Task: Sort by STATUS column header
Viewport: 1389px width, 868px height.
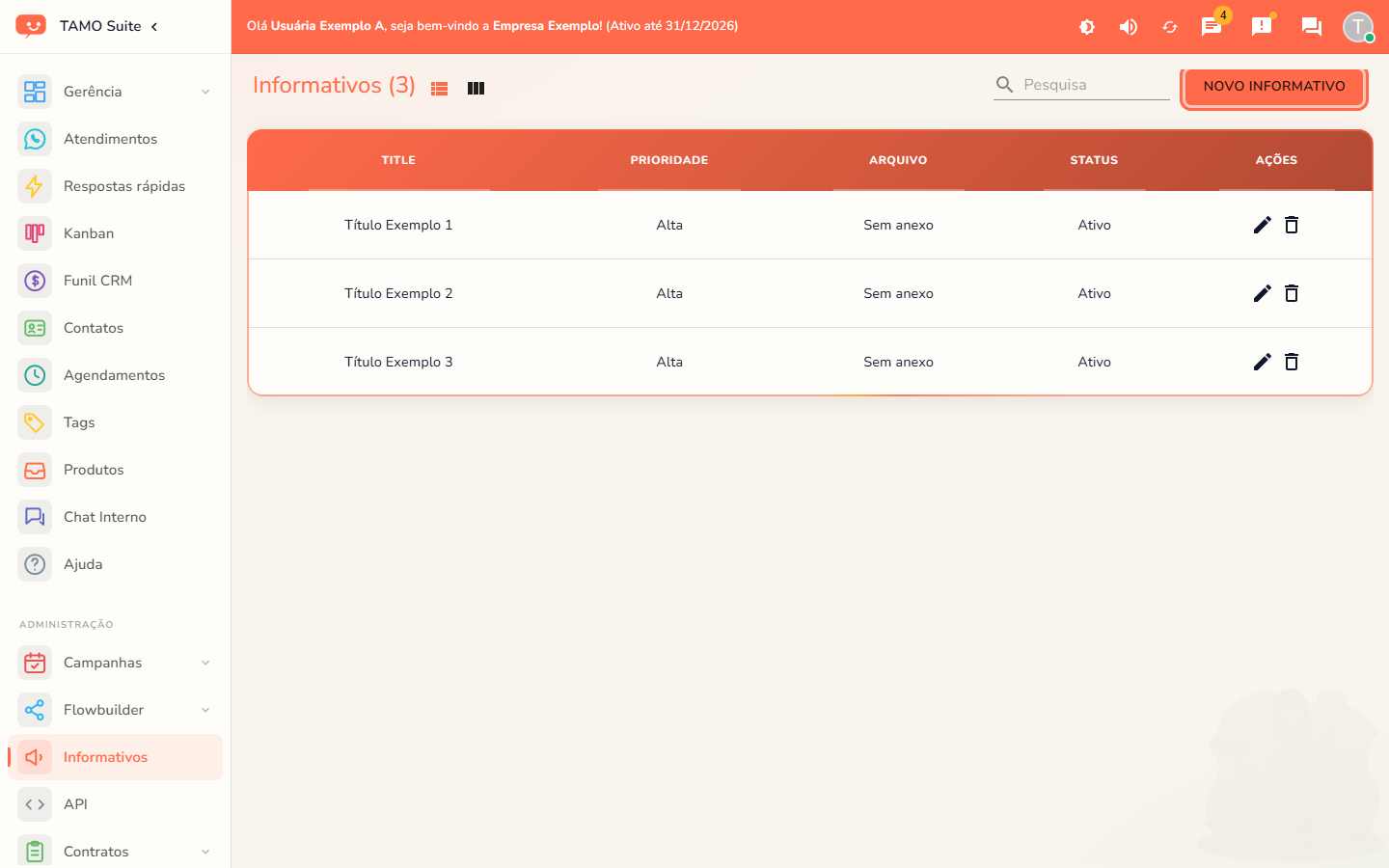Action: [x=1094, y=160]
